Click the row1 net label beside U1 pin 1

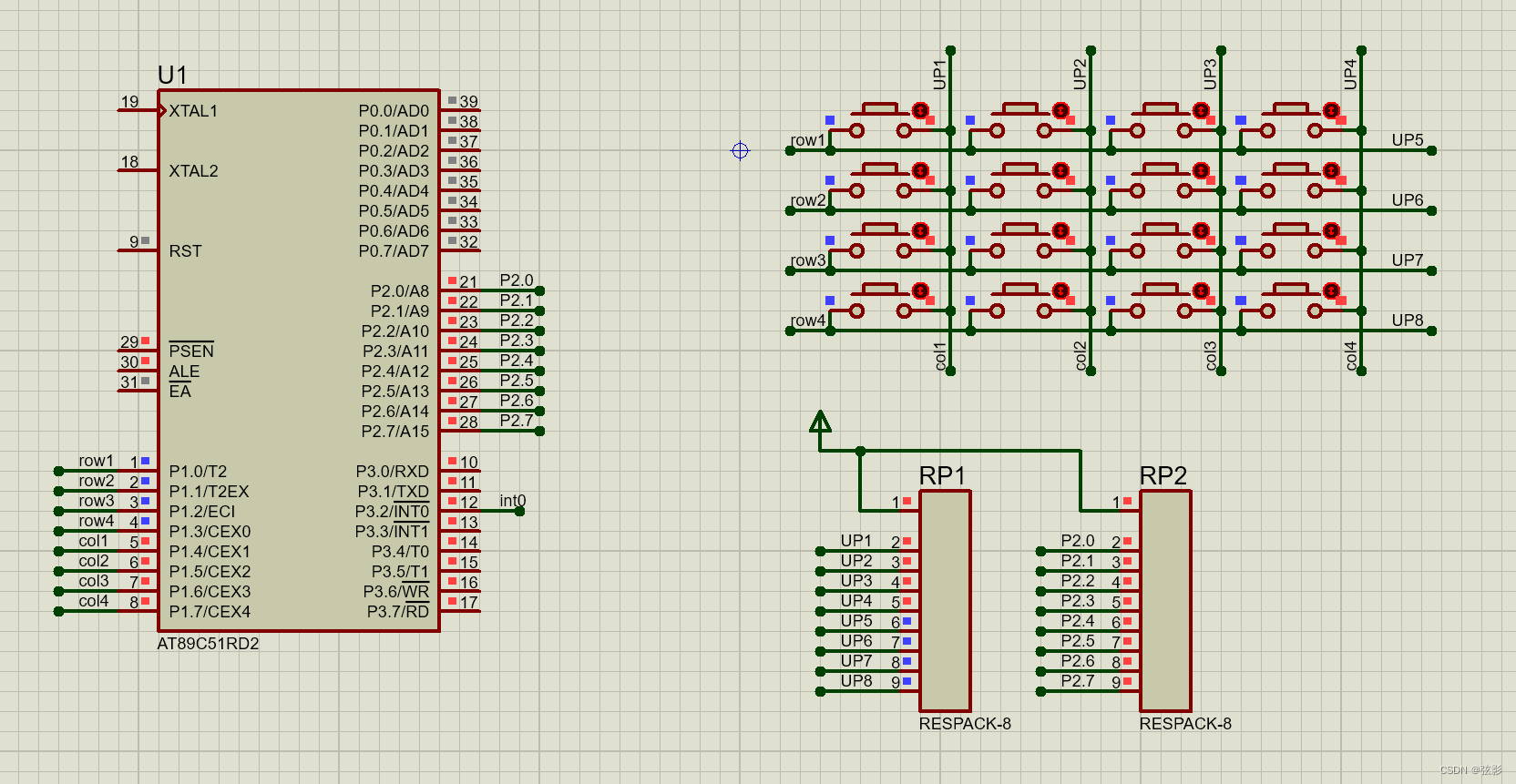coord(96,461)
